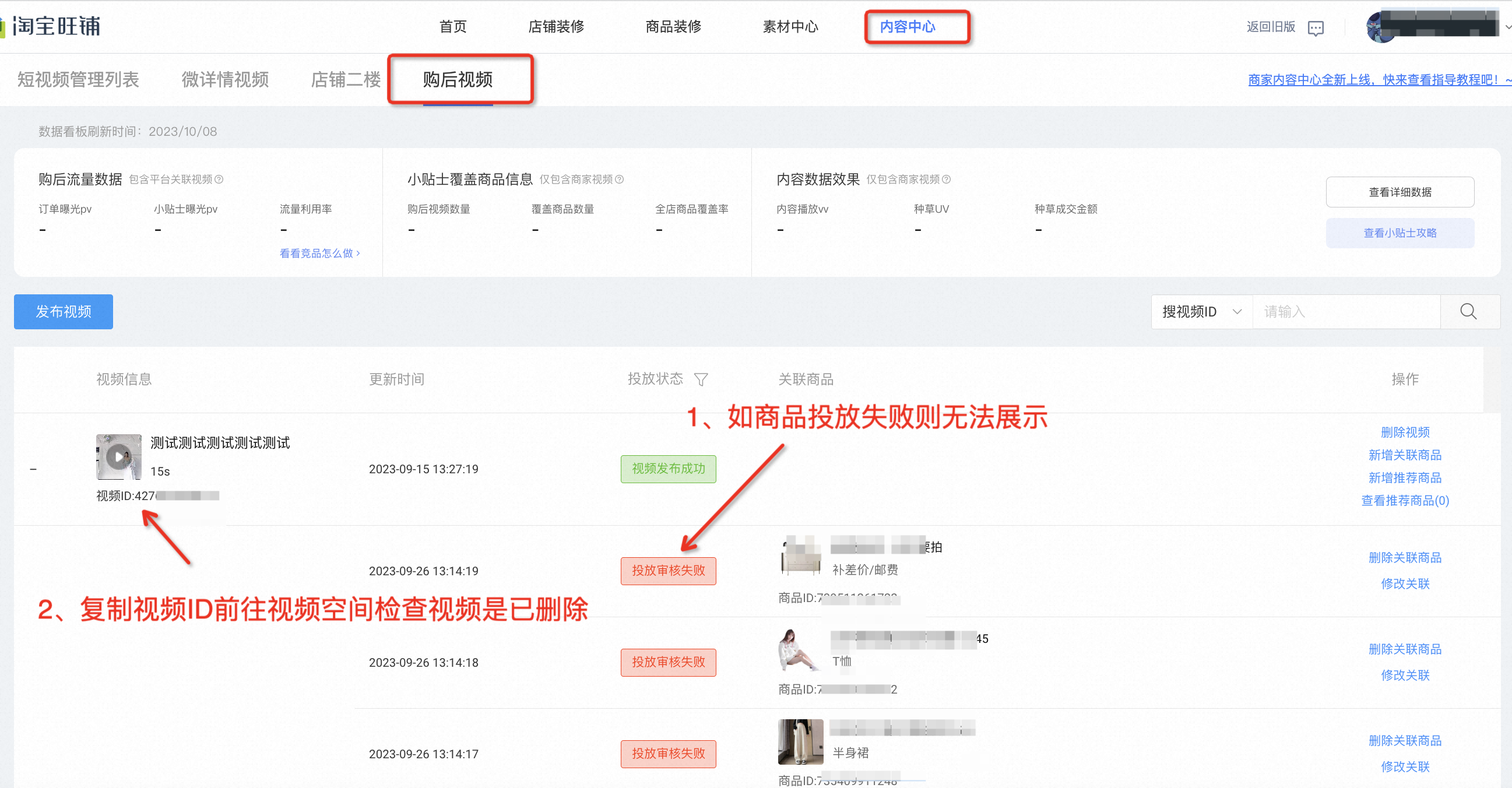Play the 测试测试 video thumbnail
Screen dimensions: 1512x788
coord(118,456)
